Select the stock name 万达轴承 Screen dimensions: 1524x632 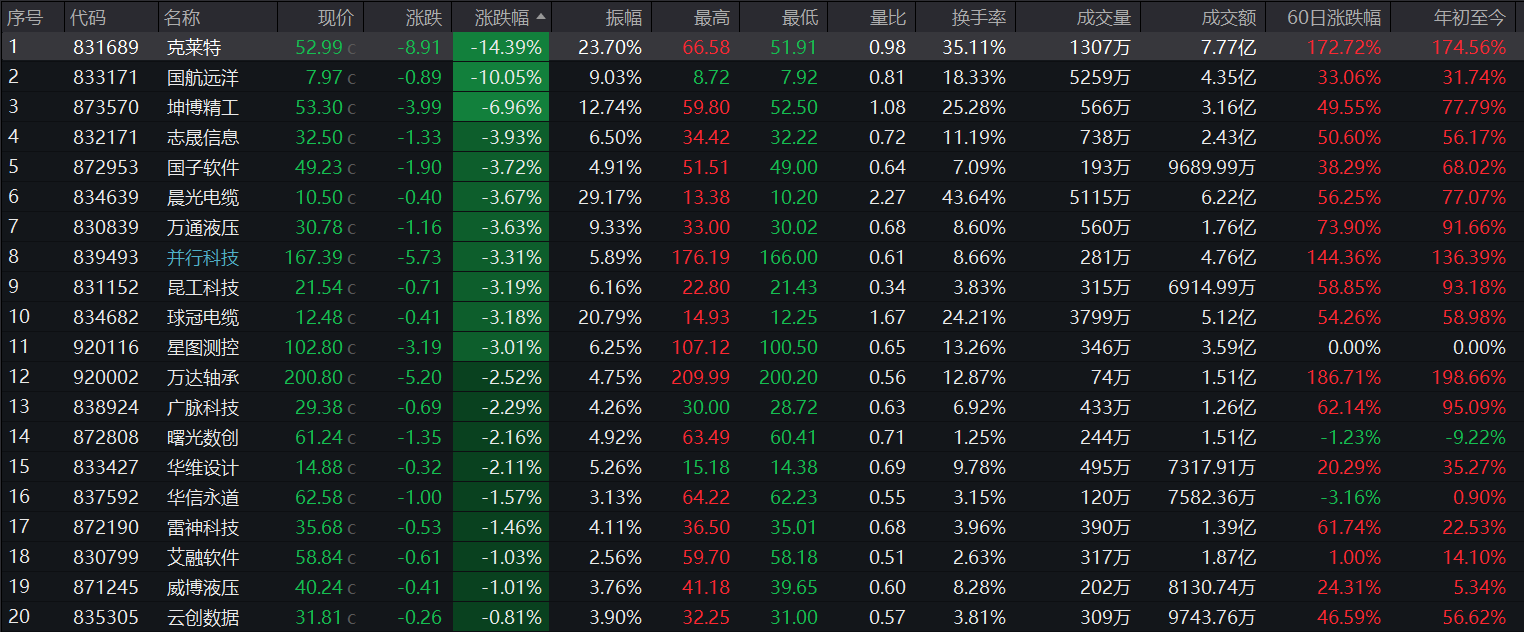point(203,378)
